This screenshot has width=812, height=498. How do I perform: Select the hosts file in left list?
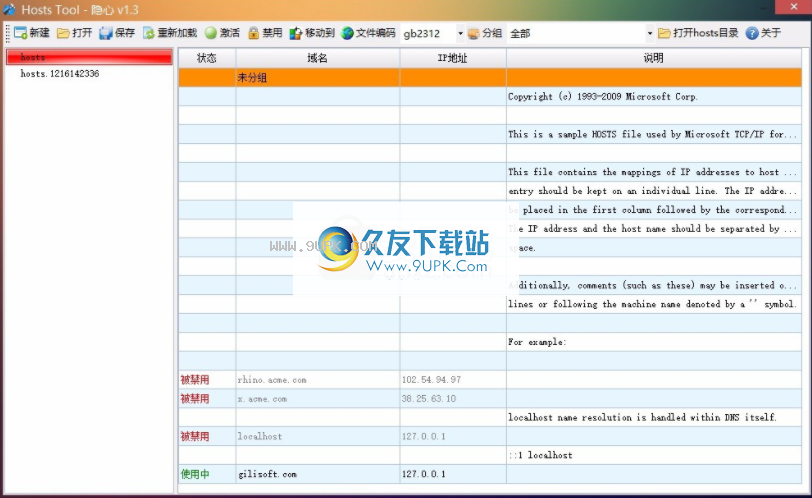[89, 57]
